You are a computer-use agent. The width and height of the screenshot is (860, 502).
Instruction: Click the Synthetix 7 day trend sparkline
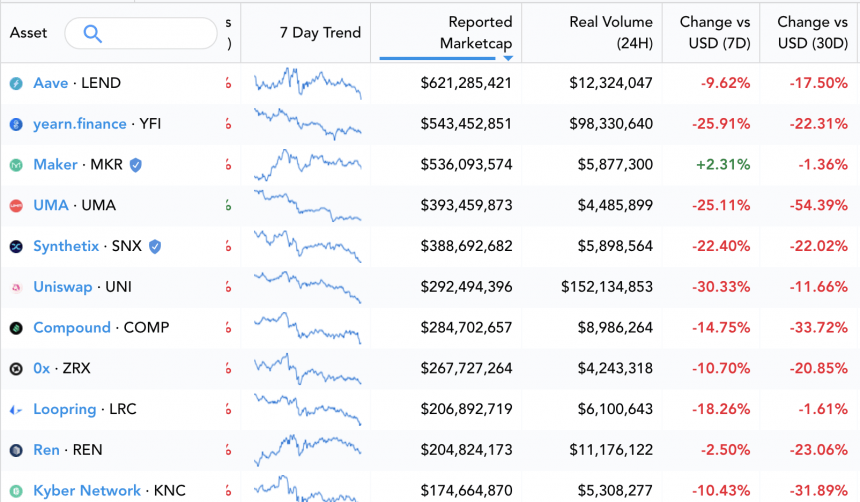click(307, 246)
